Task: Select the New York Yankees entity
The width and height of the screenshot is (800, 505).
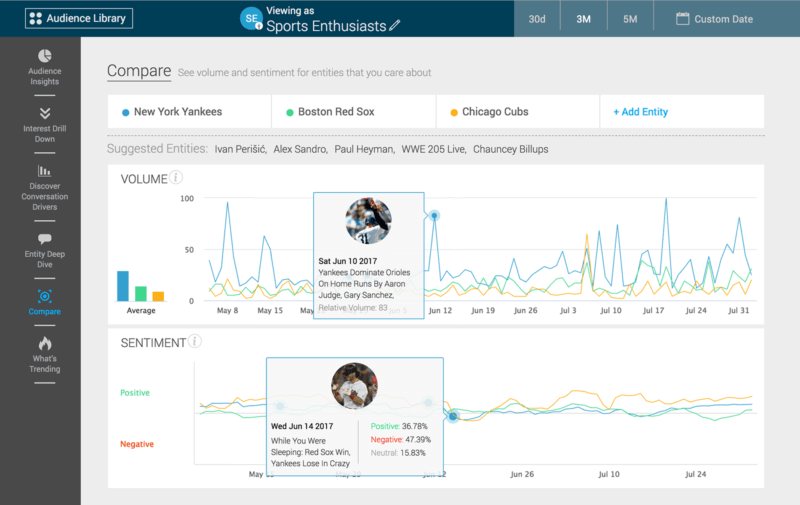Action: (x=189, y=112)
